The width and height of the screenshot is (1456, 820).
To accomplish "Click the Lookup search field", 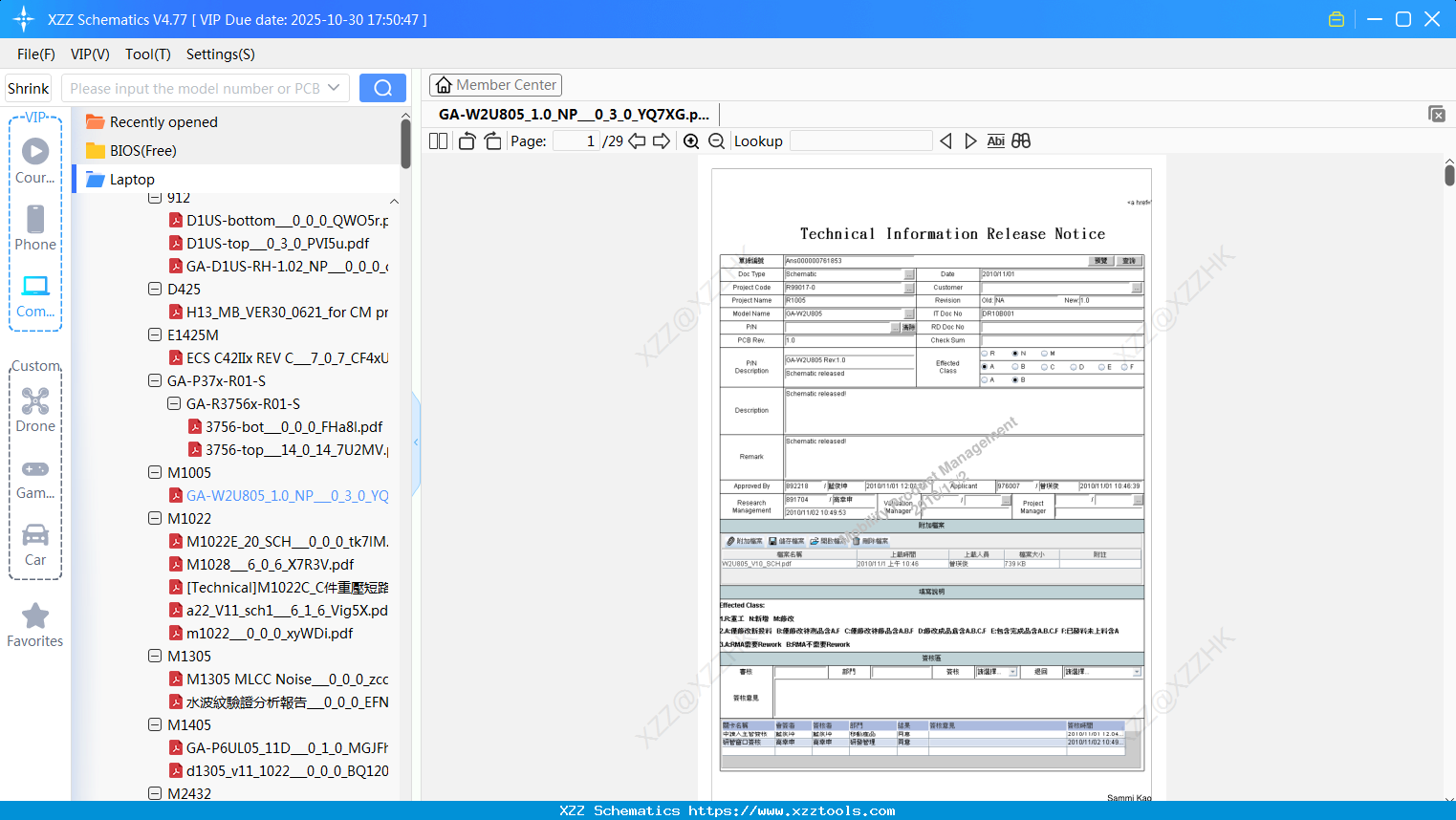I will [861, 141].
